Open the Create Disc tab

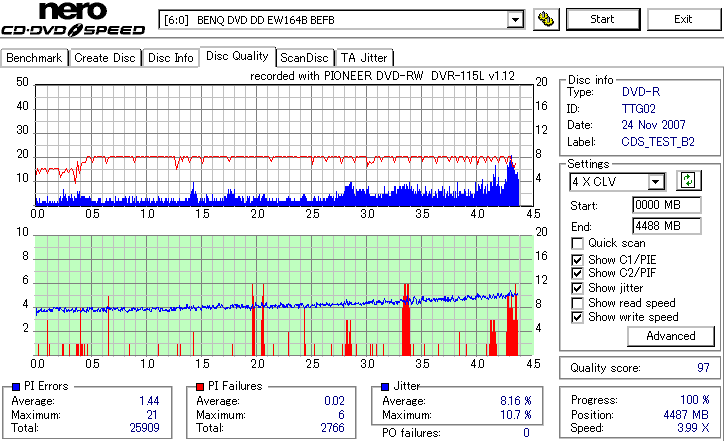click(x=105, y=58)
